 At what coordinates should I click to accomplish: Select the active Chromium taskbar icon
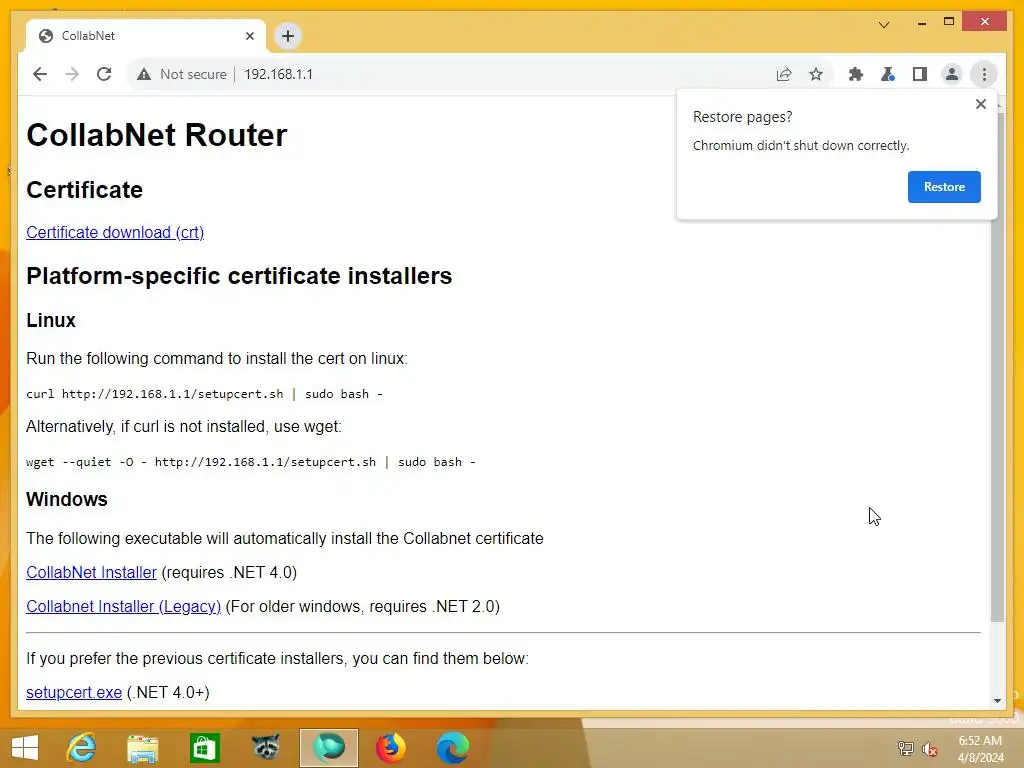(x=329, y=748)
